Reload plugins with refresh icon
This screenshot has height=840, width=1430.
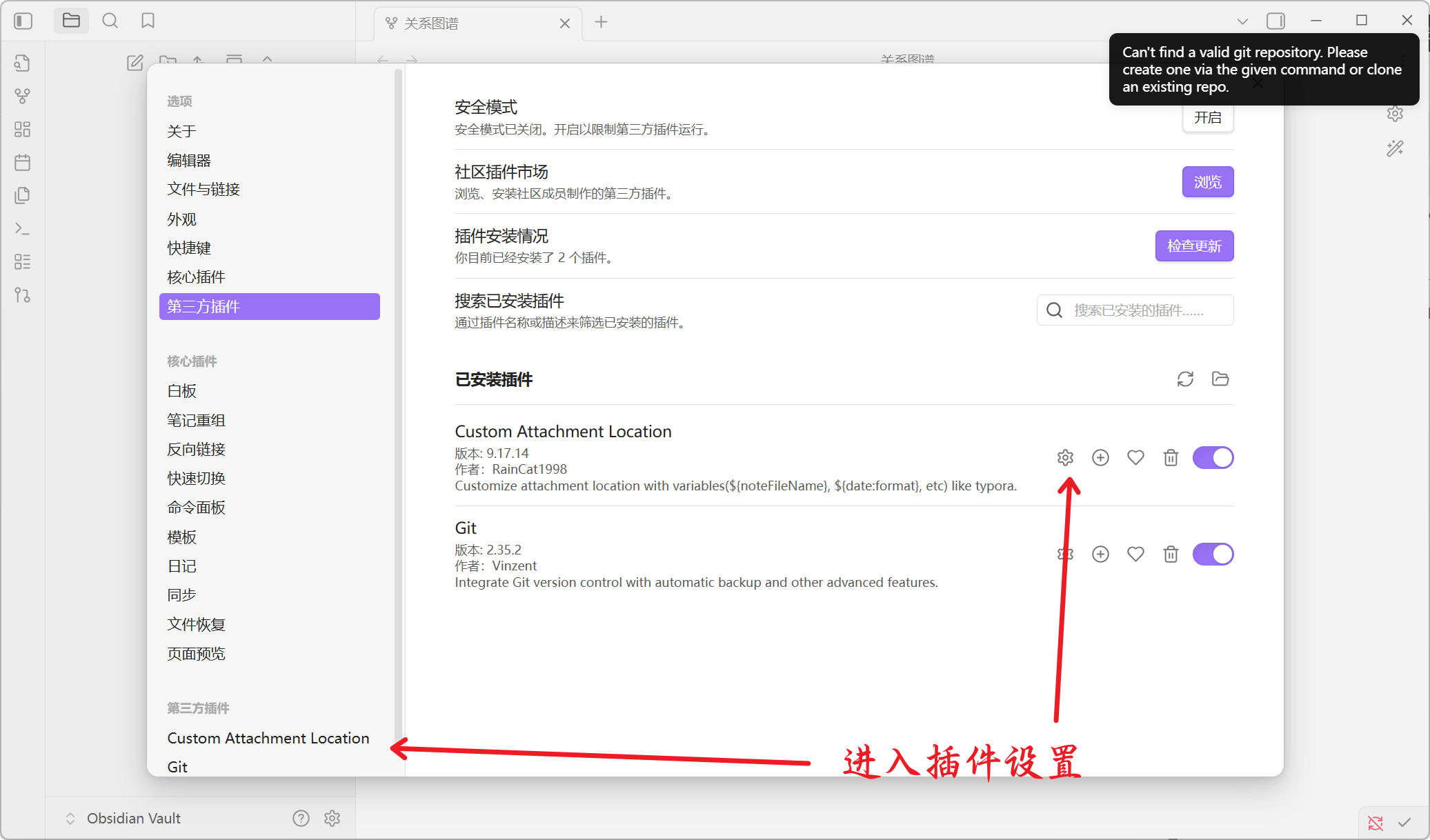pyautogui.click(x=1185, y=379)
